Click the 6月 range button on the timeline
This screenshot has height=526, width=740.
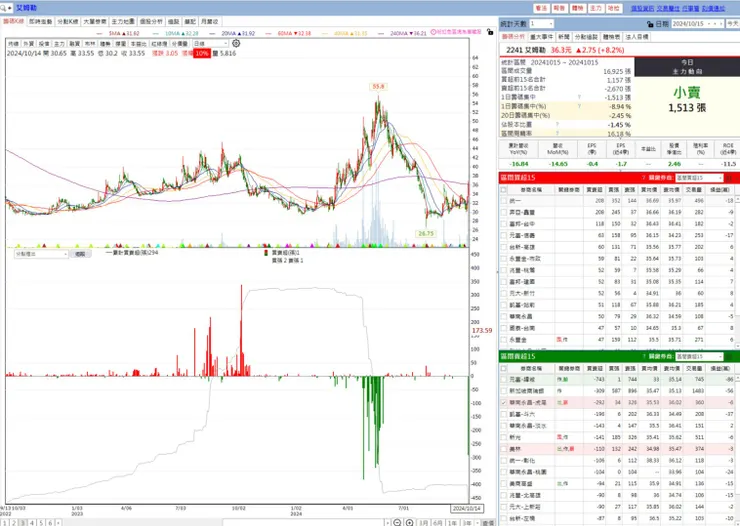[438, 523]
